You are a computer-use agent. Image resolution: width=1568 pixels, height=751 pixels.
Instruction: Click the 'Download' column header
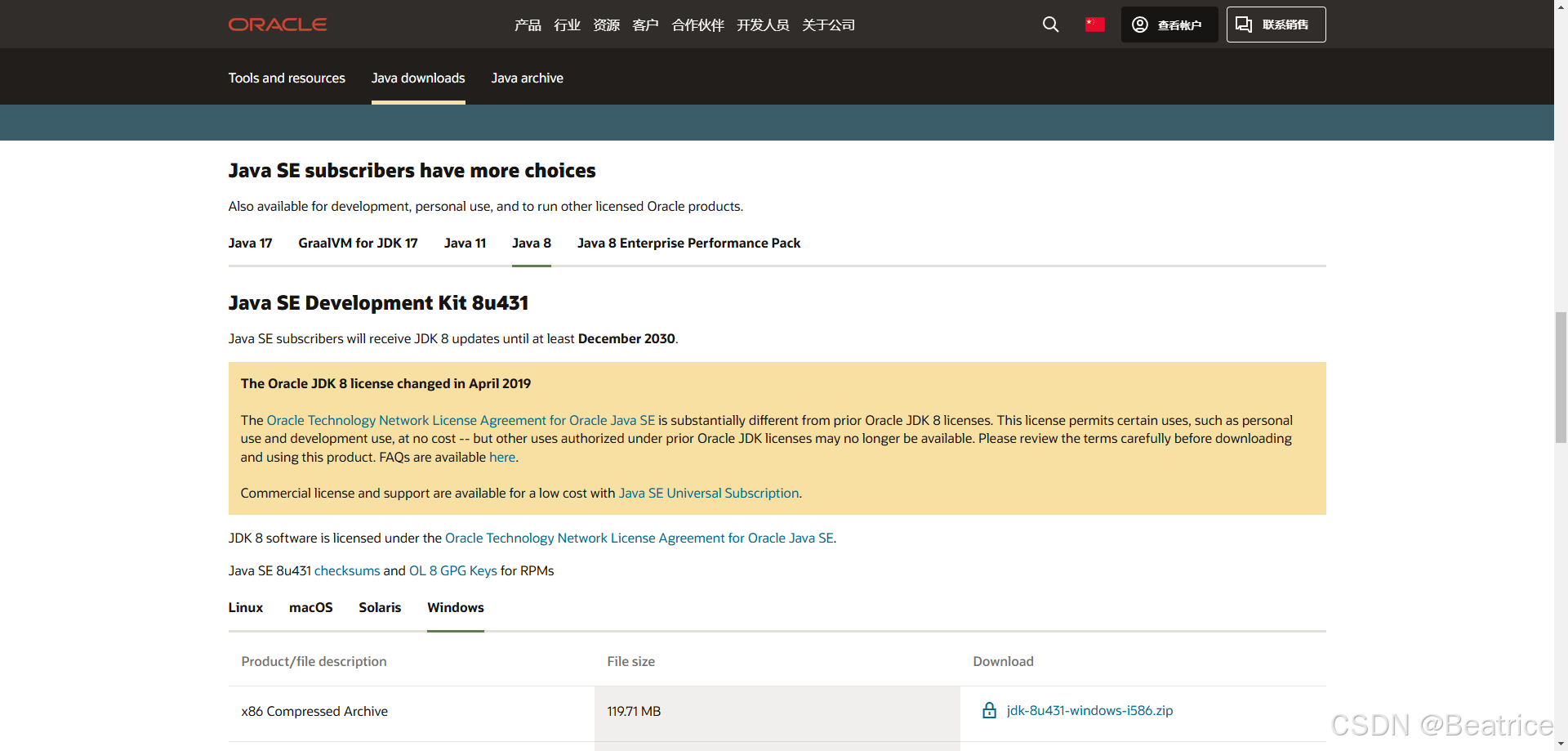[x=1003, y=661]
